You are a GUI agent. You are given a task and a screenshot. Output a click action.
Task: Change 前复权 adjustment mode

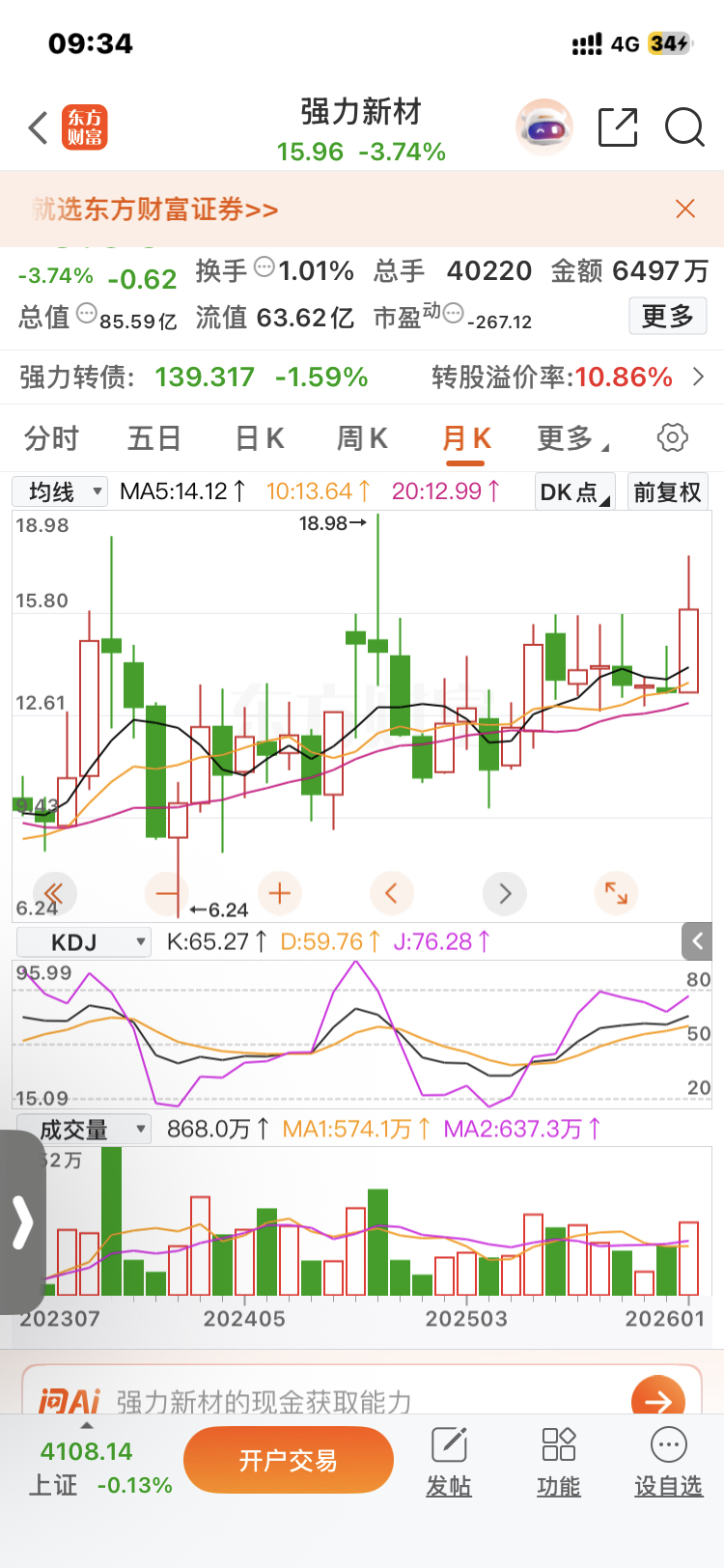667,491
